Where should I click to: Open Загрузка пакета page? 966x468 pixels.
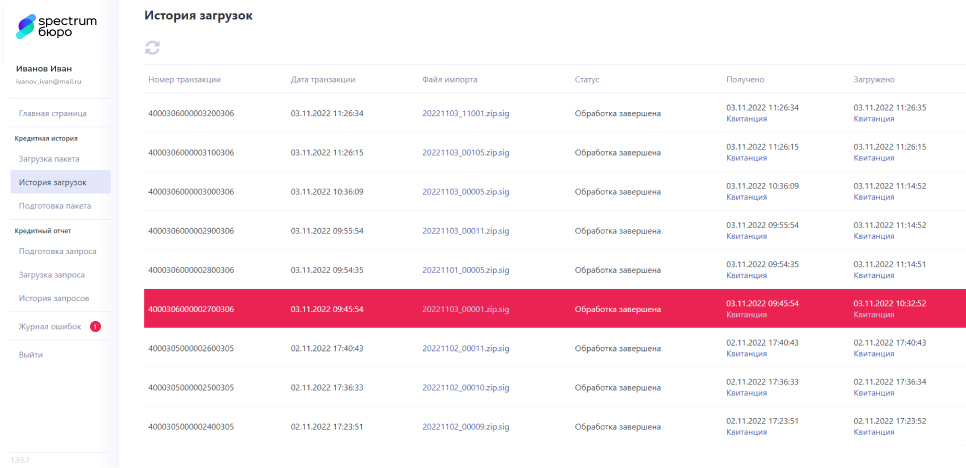coord(49,159)
